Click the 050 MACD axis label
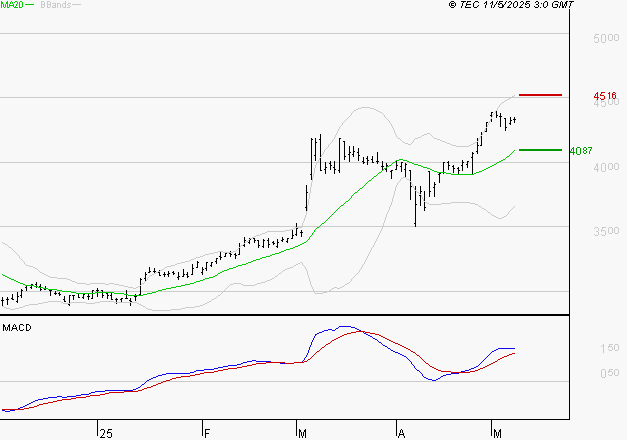The image size is (627, 440). 610,373
